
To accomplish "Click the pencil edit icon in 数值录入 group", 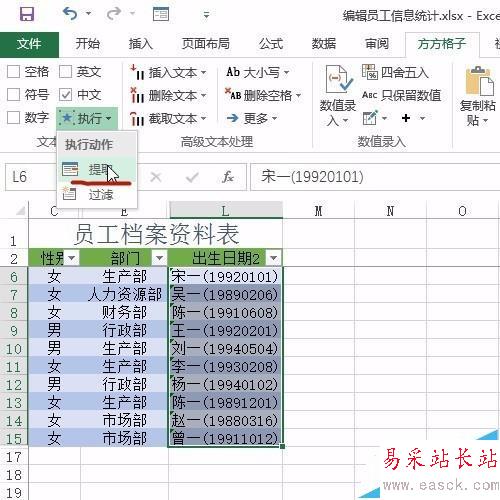I will click(370, 118).
